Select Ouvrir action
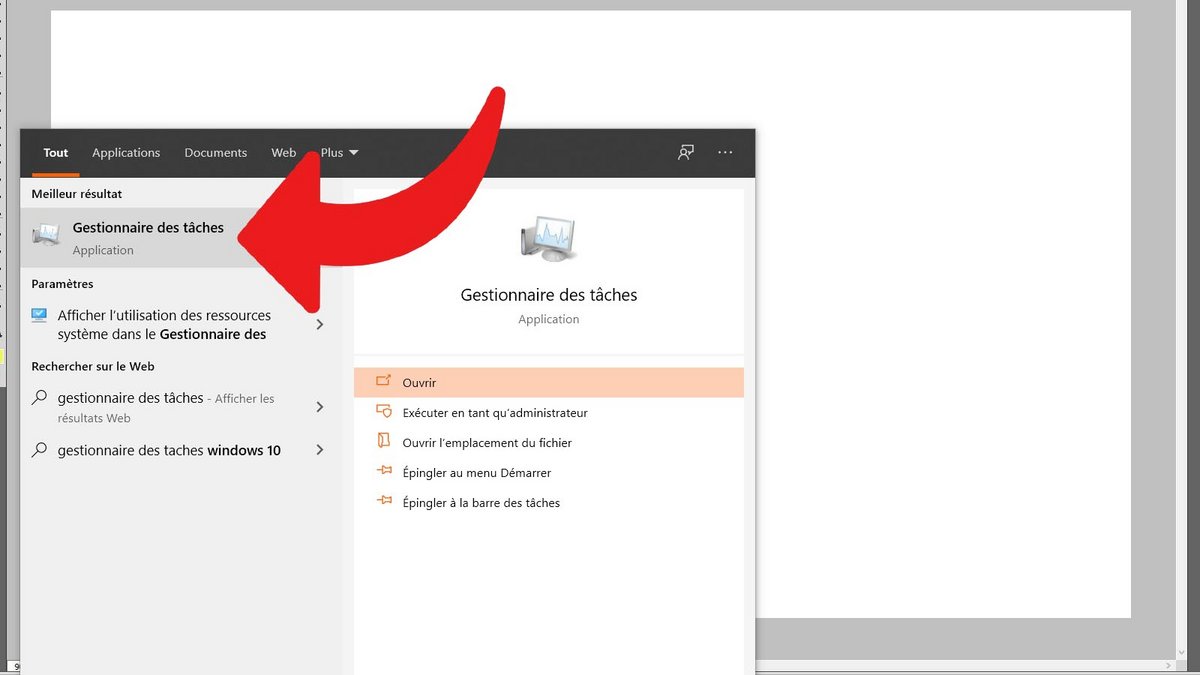Image resolution: width=1200 pixels, height=675 pixels. click(x=549, y=382)
